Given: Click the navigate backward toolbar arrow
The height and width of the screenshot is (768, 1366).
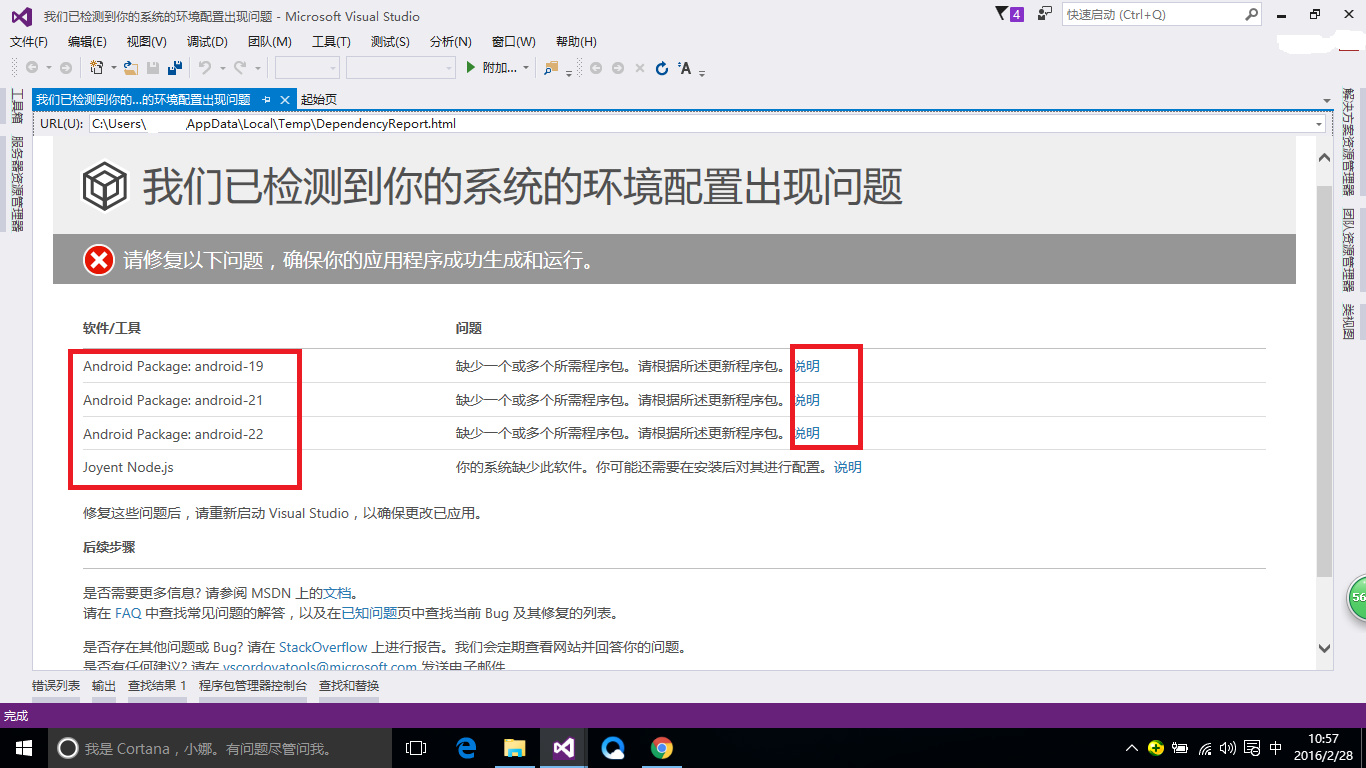Looking at the screenshot, I should coord(32,68).
